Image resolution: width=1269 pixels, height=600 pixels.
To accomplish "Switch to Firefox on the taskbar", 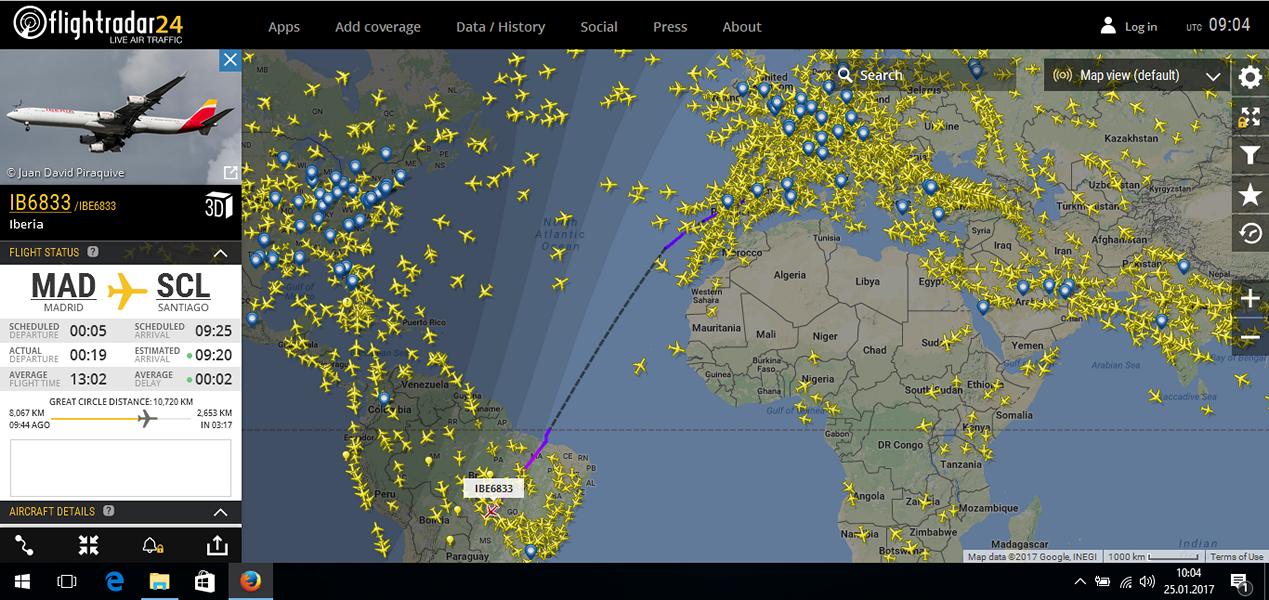I will pos(250,581).
